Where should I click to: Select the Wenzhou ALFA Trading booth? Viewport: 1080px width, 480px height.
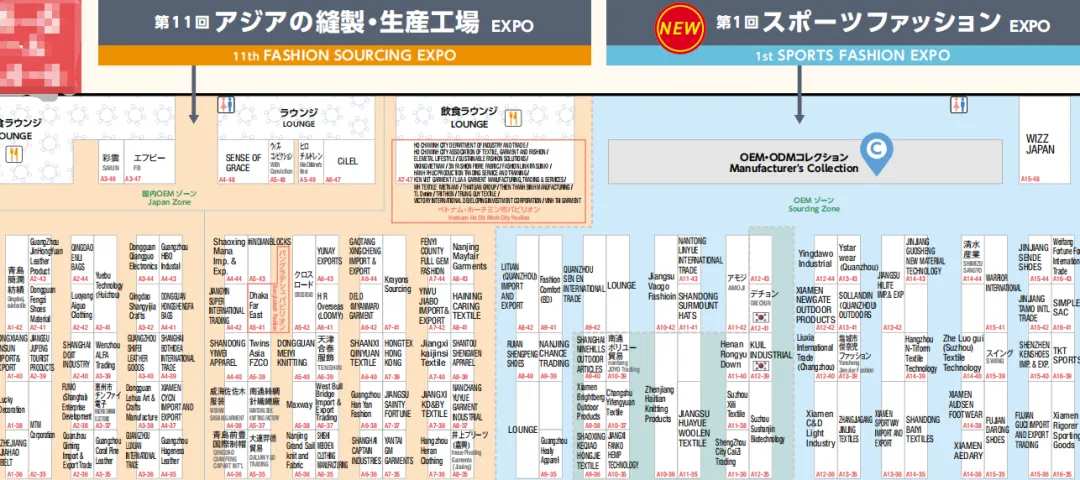click(x=106, y=357)
